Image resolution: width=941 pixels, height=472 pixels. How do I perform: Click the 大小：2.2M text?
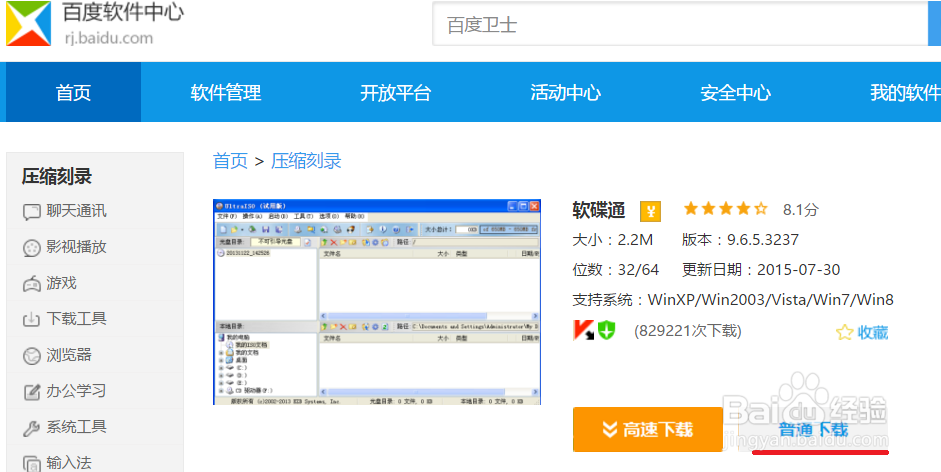[613, 240]
